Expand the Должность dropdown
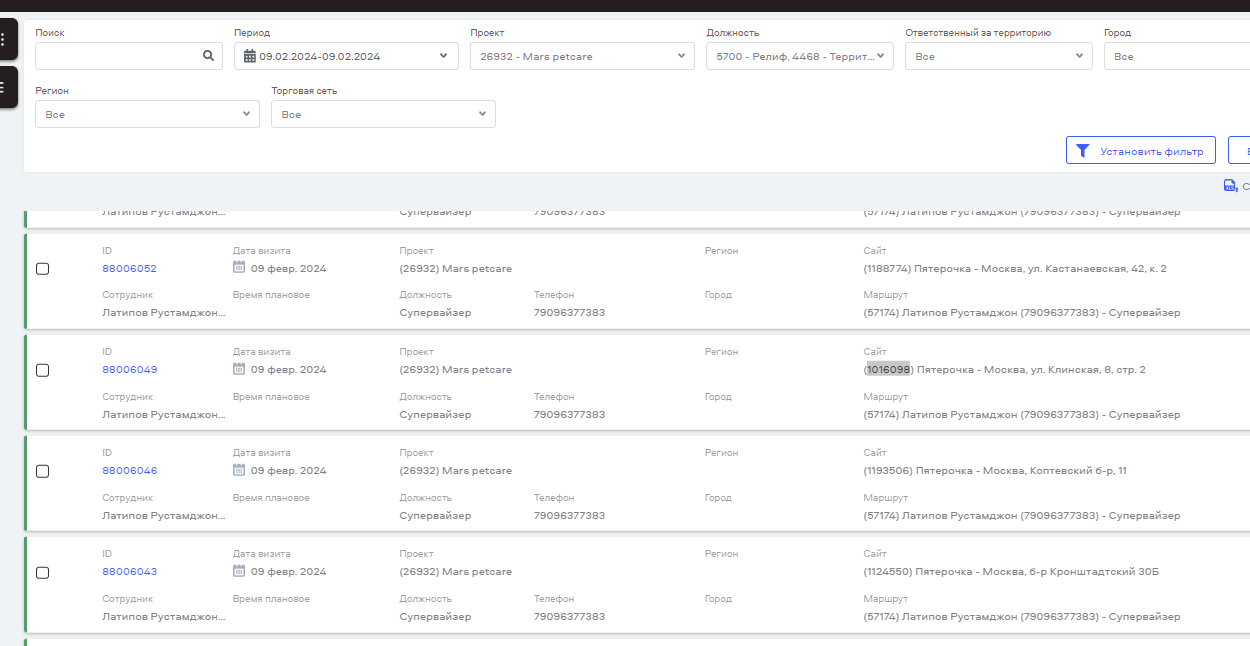The image size is (1250, 646). pos(800,56)
